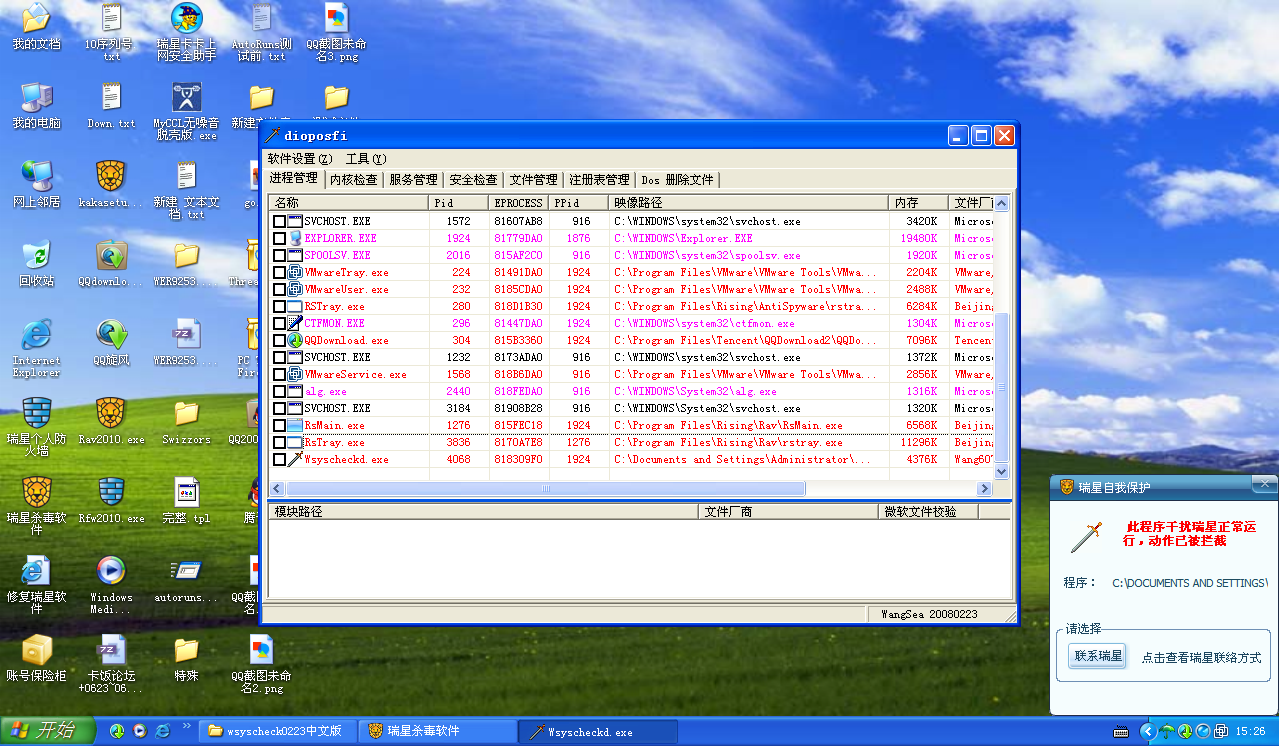Screen dimensions: 1279x746
Task: Check the first SVCHOST.EXE Pid 1572 checkbox
Action: pyautogui.click(x=280, y=222)
